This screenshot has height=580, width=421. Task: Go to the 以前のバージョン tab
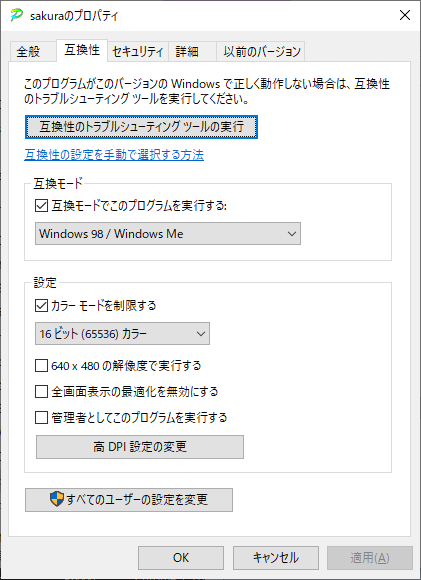[x=261, y=51]
